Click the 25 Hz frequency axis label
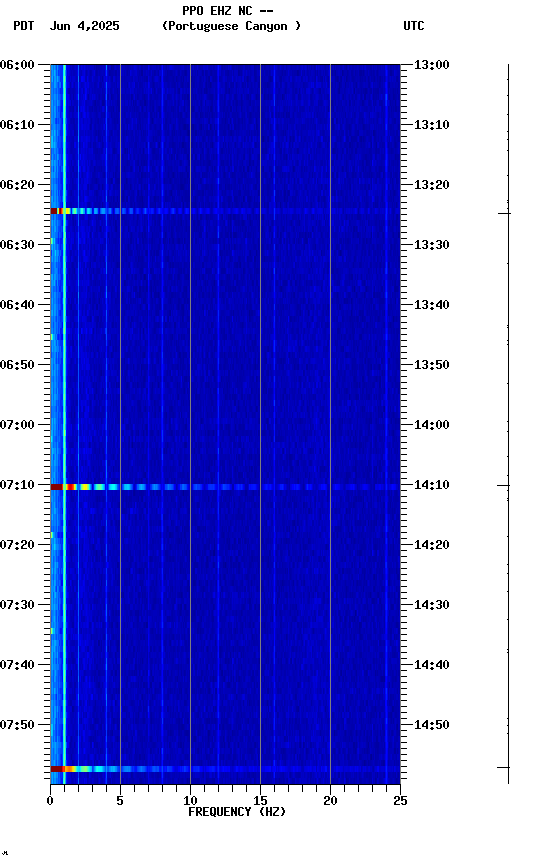This screenshot has height=864, width=552. (x=400, y=801)
